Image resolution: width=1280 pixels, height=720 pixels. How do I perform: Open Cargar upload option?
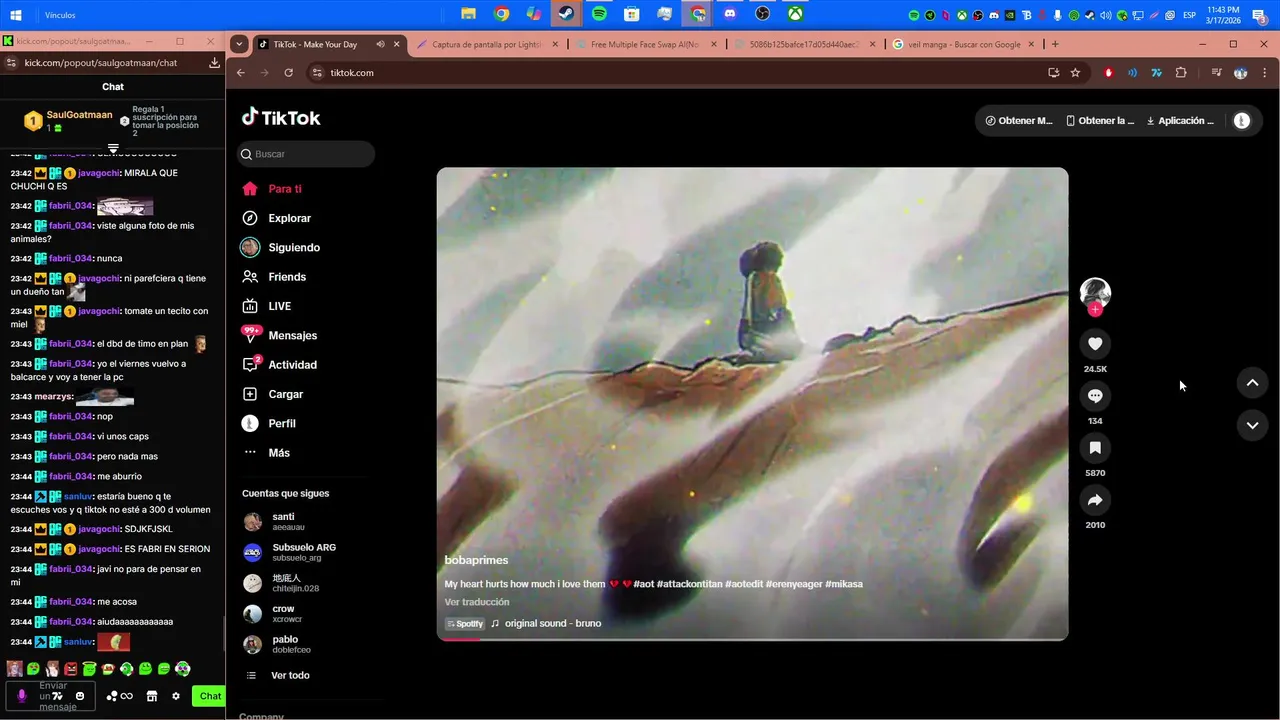(x=273, y=394)
